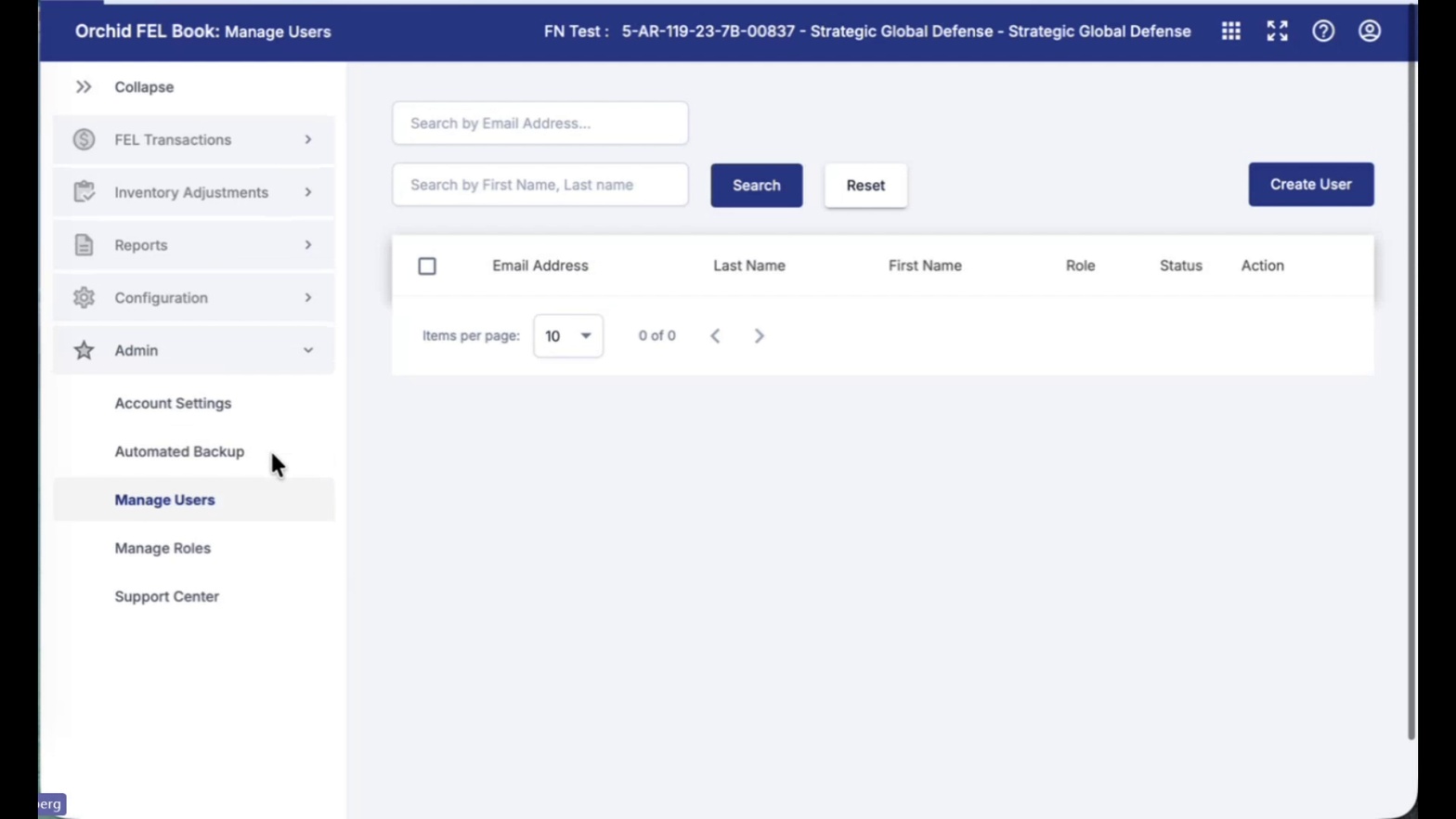This screenshot has height=819, width=1456.
Task: Click the Role column header
Action: coord(1080,266)
